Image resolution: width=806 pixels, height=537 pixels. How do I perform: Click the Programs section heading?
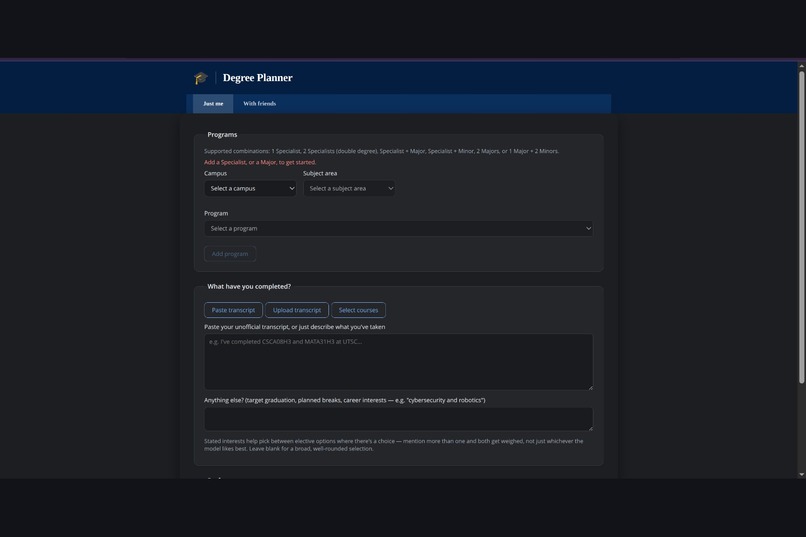pyautogui.click(x=222, y=135)
